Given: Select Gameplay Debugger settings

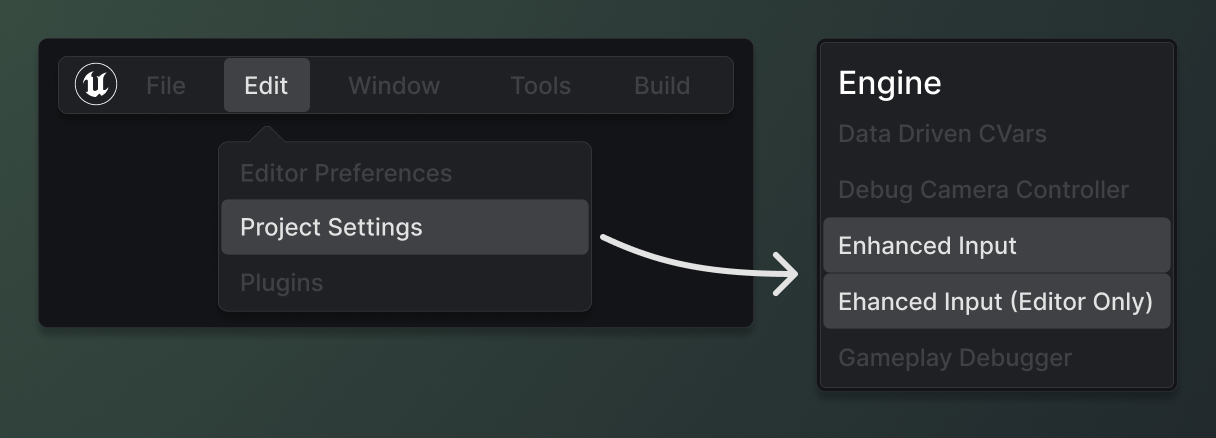Looking at the screenshot, I should tap(954, 358).
